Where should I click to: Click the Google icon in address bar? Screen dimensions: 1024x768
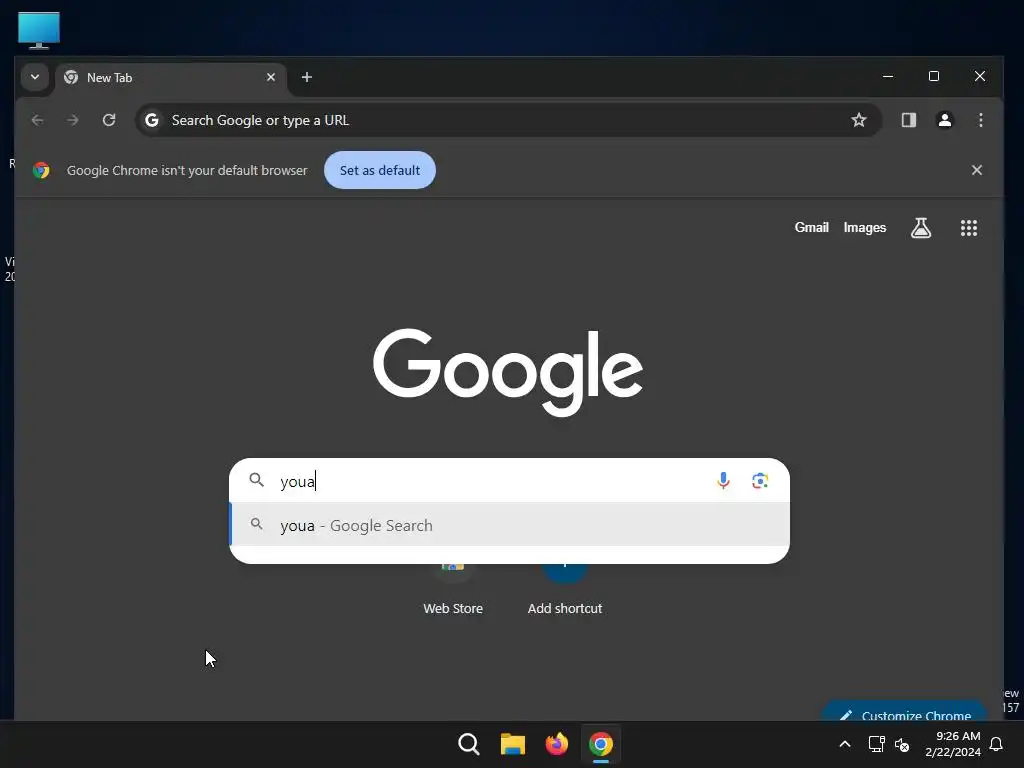152,120
